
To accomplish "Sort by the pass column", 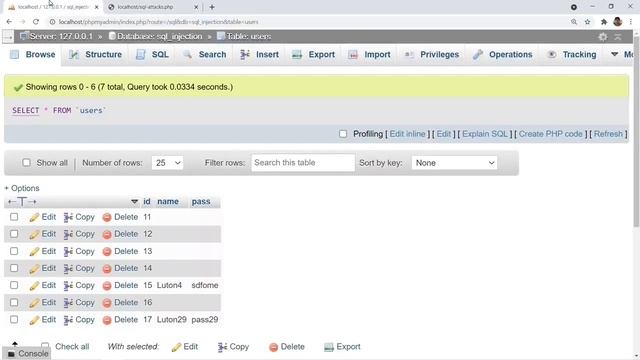I will point(201,202).
